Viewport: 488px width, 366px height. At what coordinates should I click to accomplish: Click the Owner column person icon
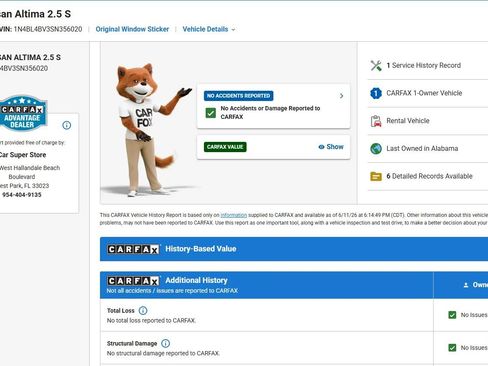(466, 285)
